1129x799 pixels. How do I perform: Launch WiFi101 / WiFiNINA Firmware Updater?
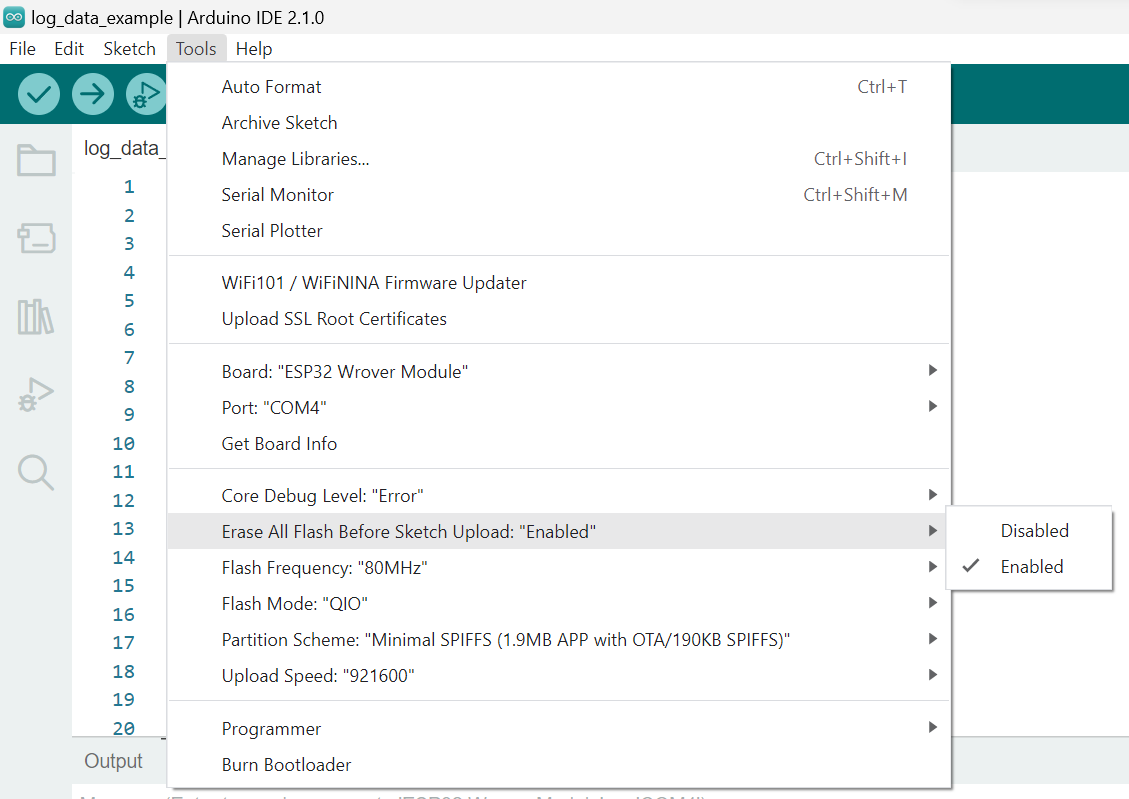tap(559, 282)
